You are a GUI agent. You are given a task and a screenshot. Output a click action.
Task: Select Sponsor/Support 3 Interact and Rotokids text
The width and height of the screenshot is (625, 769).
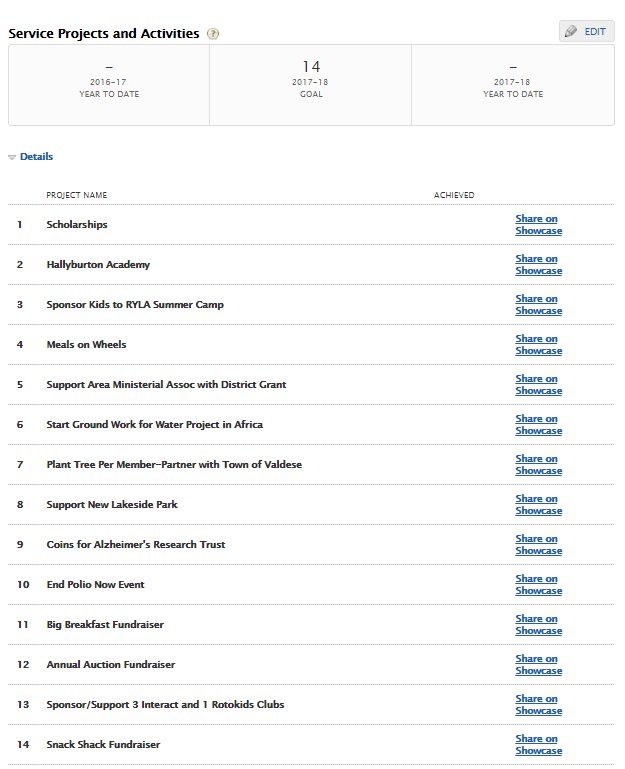tap(165, 704)
